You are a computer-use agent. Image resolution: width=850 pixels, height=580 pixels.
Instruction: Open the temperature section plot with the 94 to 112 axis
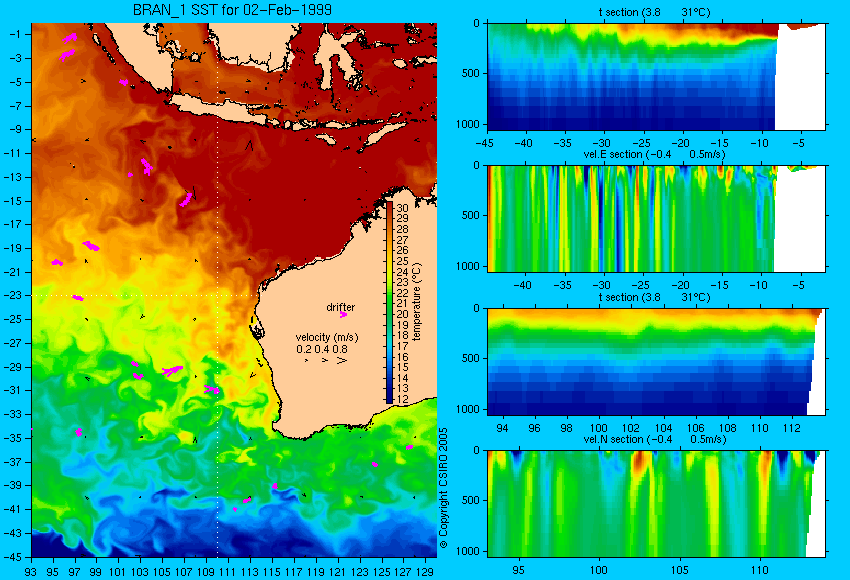656,362
